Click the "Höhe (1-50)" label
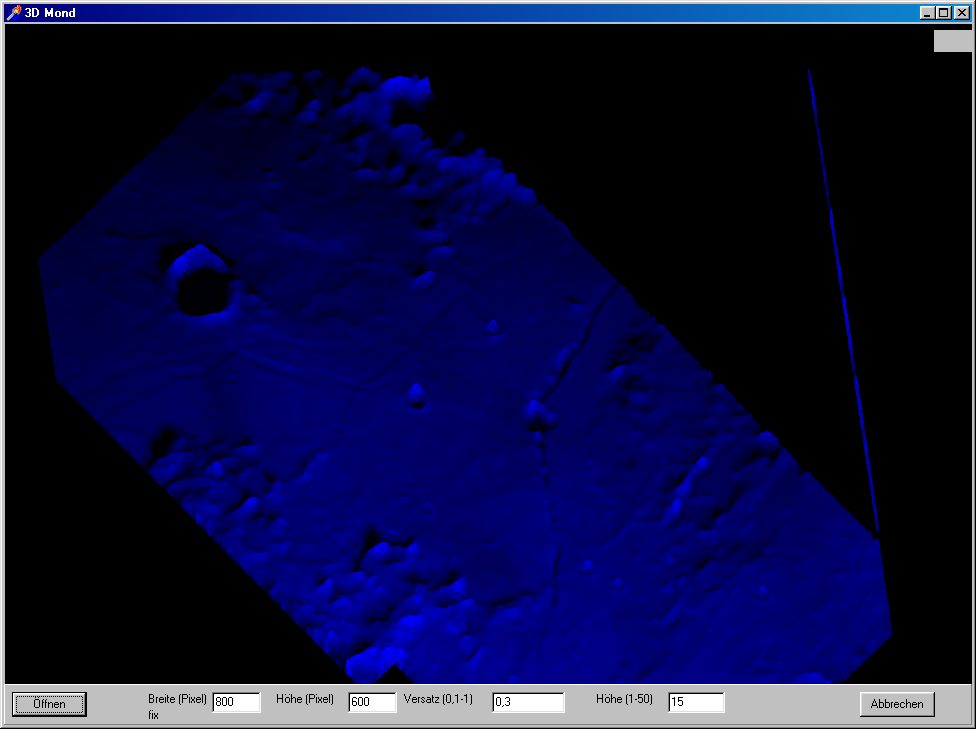This screenshot has width=976, height=729. tap(624, 700)
